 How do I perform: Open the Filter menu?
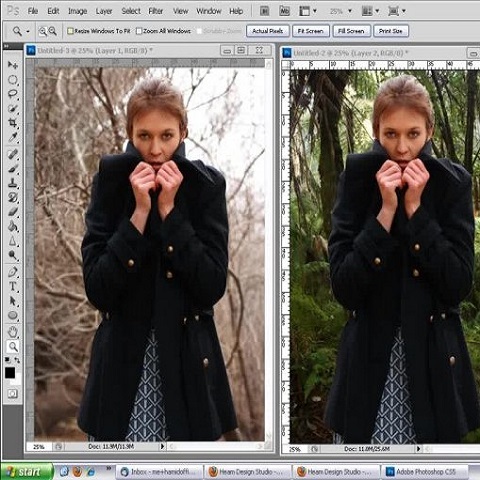(x=156, y=11)
